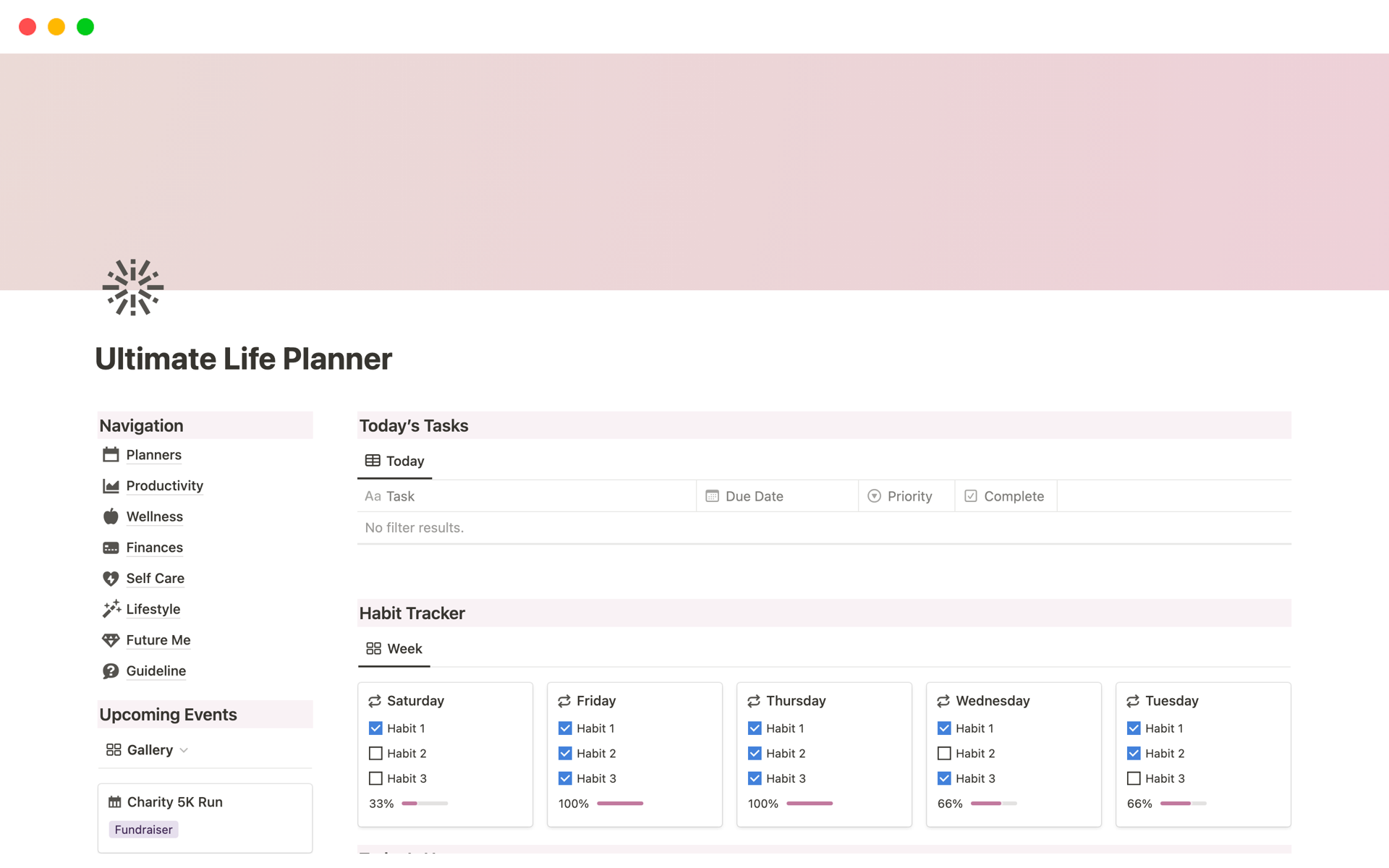Click the chart icon next to Productivity

click(x=111, y=486)
